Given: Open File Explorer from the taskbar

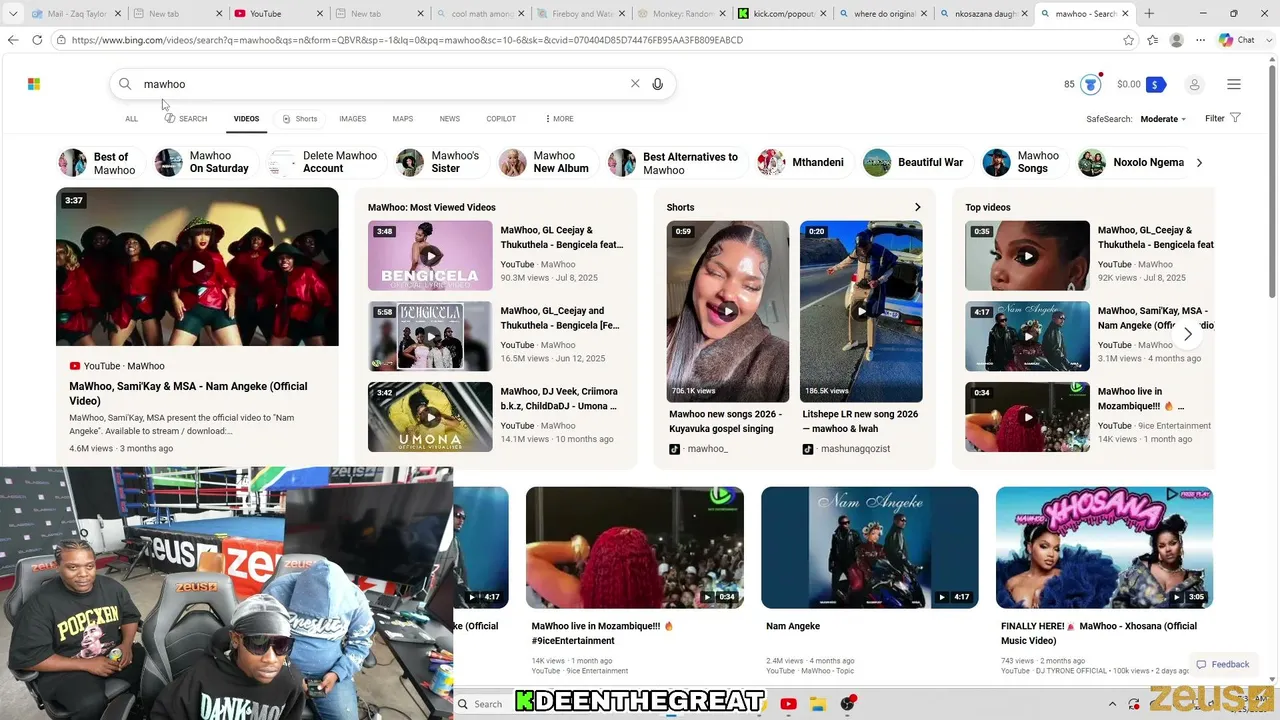Looking at the screenshot, I should pos(818,704).
